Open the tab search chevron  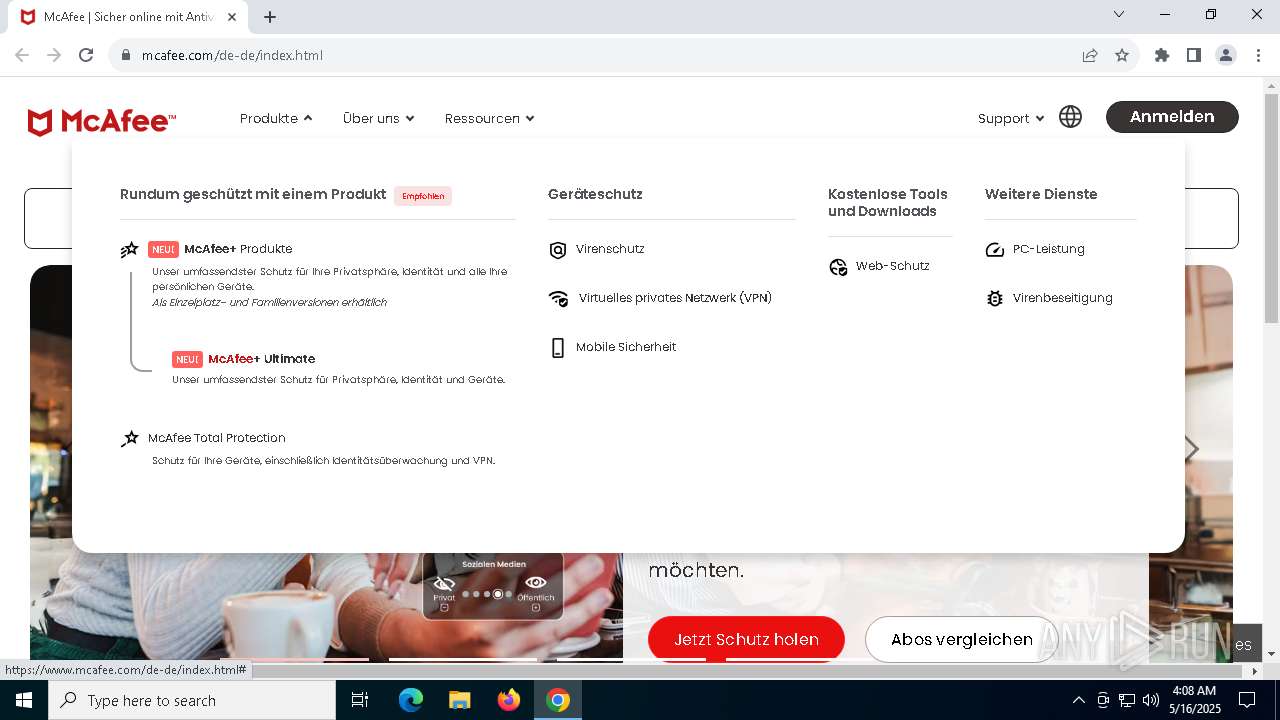click(x=1119, y=14)
